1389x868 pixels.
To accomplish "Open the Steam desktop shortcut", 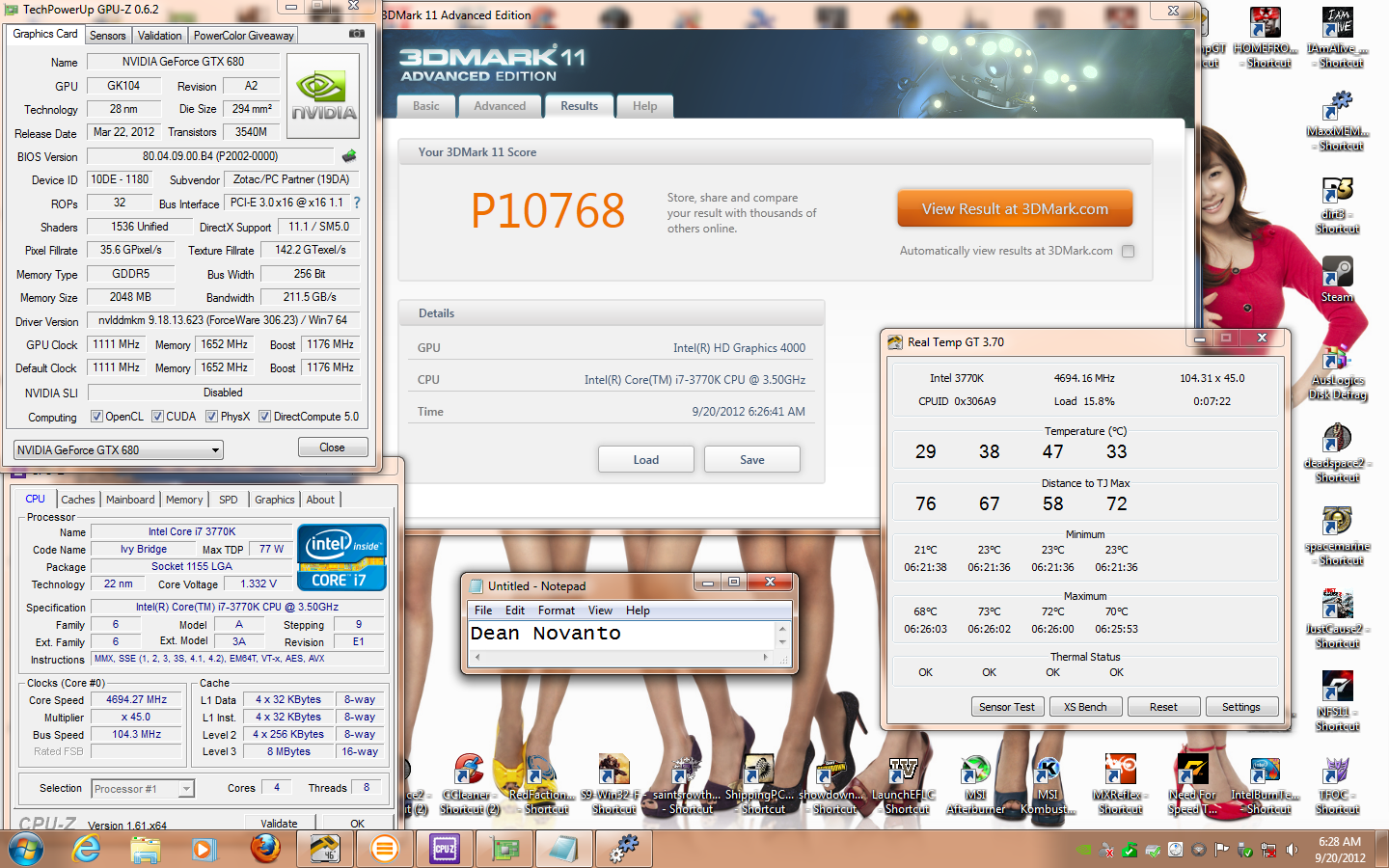I will point(1337,280).
